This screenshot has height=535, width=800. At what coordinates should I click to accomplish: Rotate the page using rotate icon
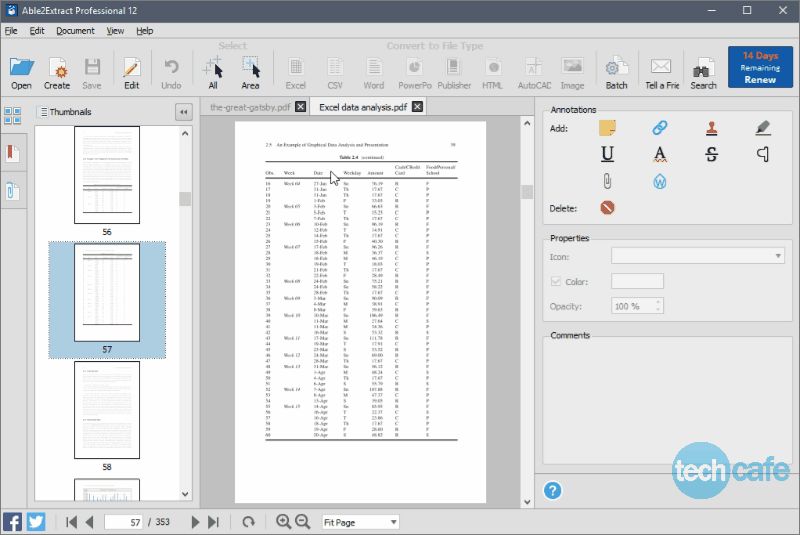coord(248,522)
